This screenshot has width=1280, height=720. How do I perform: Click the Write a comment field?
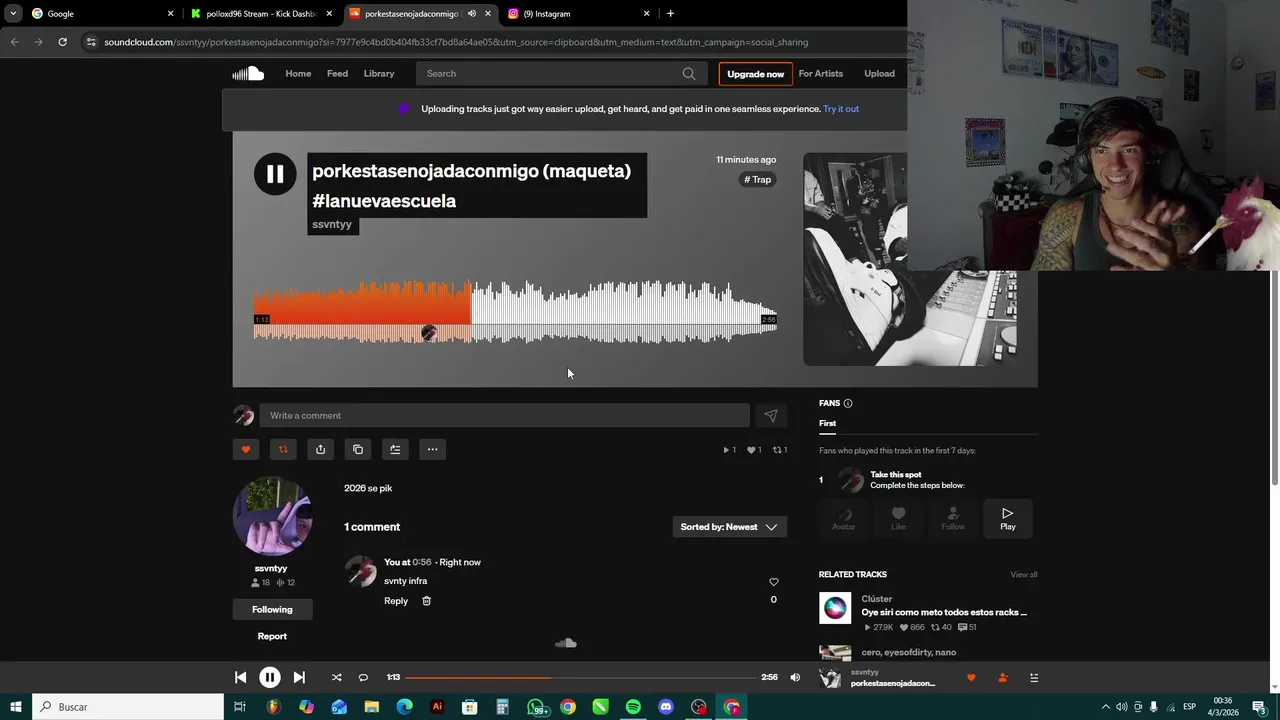click(504, 416)
